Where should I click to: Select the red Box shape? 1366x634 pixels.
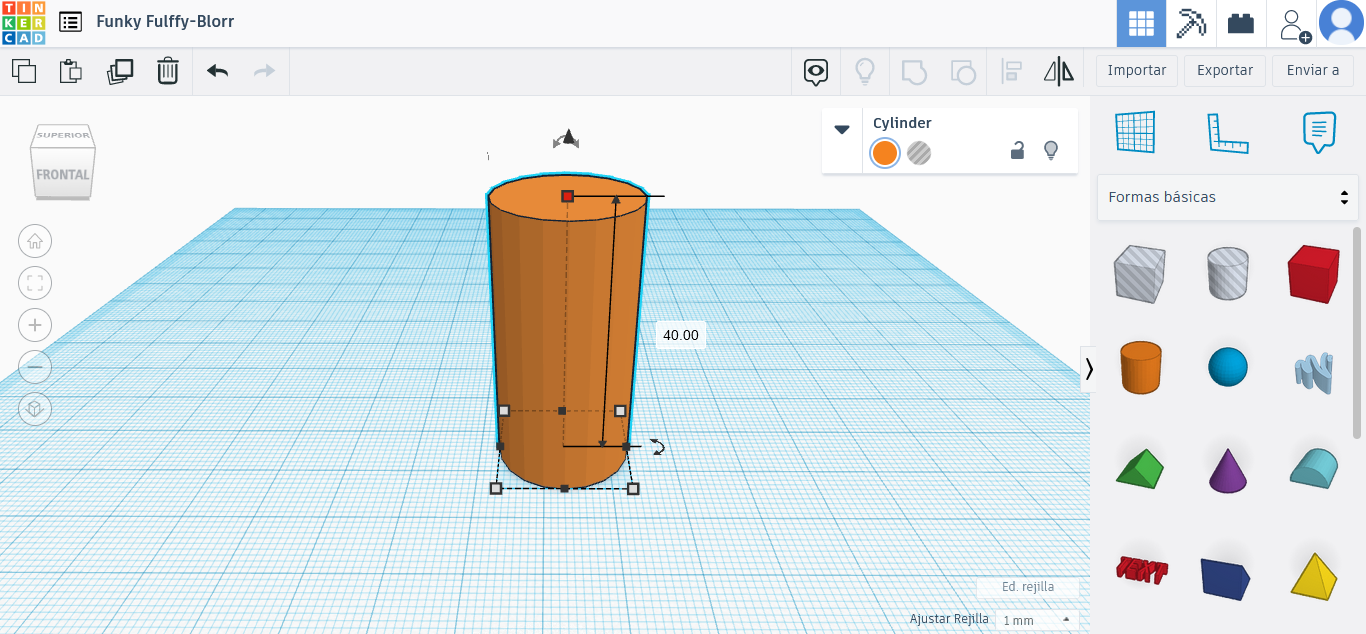[x=1313, y=273]
